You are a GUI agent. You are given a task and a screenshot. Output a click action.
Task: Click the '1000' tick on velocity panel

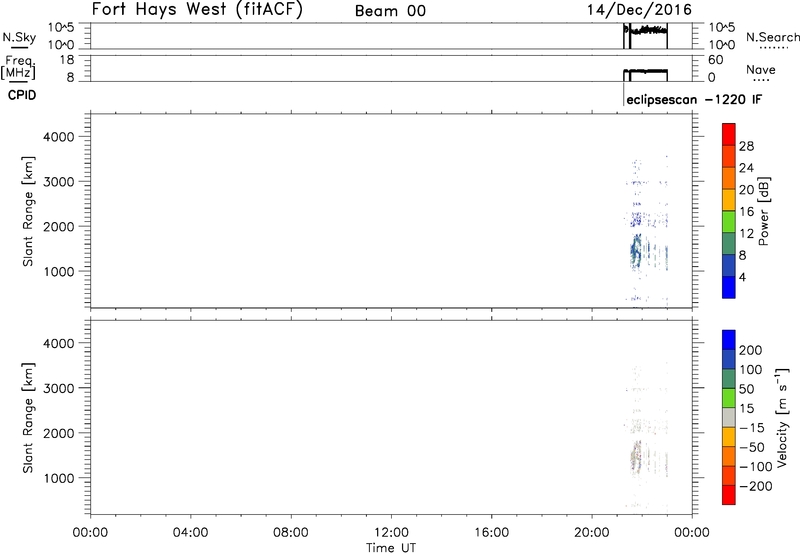coord(59,478)
